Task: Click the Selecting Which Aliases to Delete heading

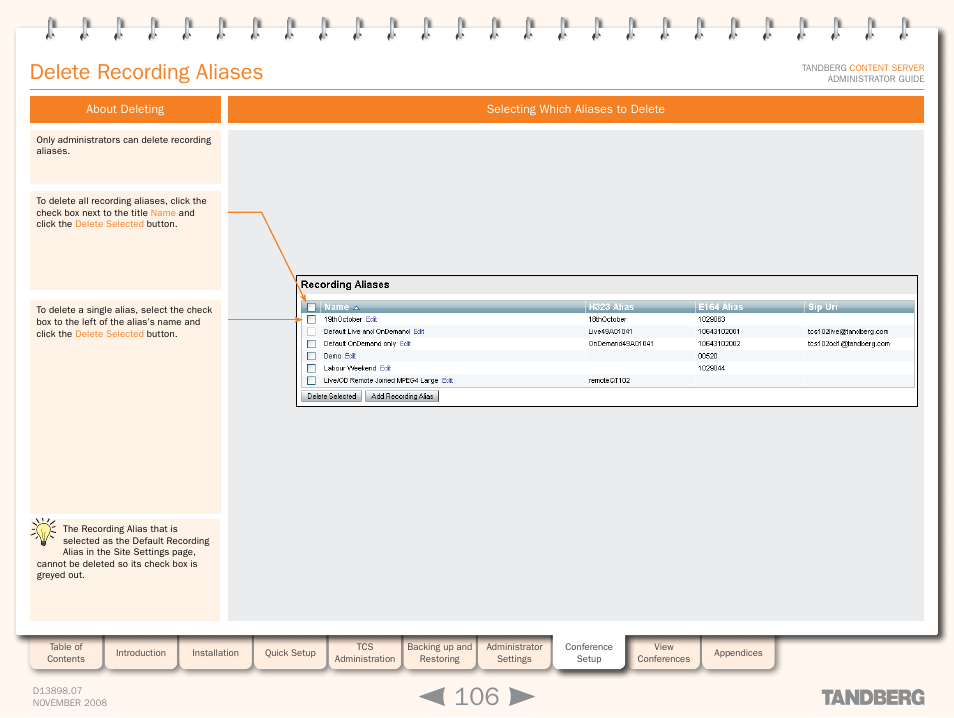Action: pos(576,109)
